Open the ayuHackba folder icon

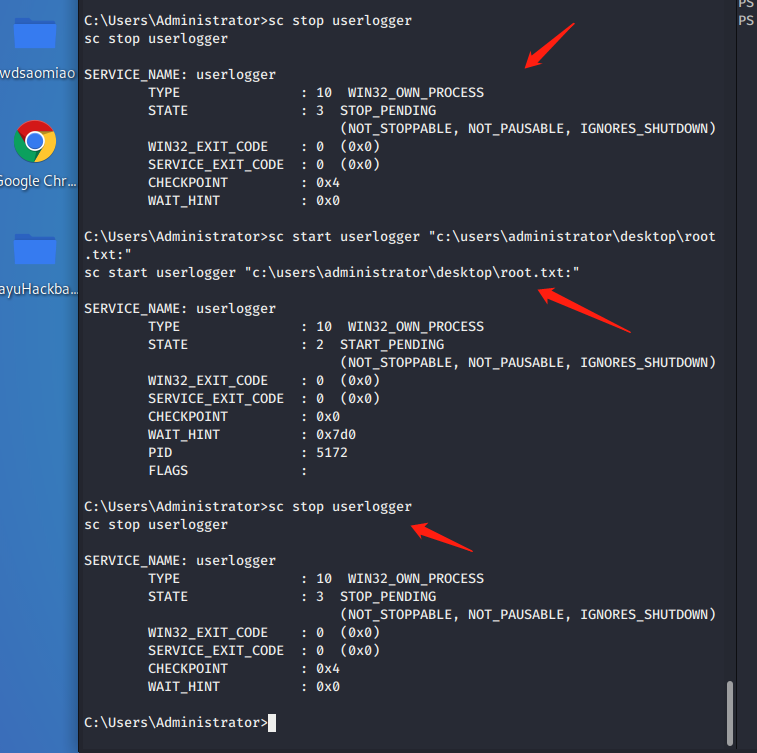[35, 249]
